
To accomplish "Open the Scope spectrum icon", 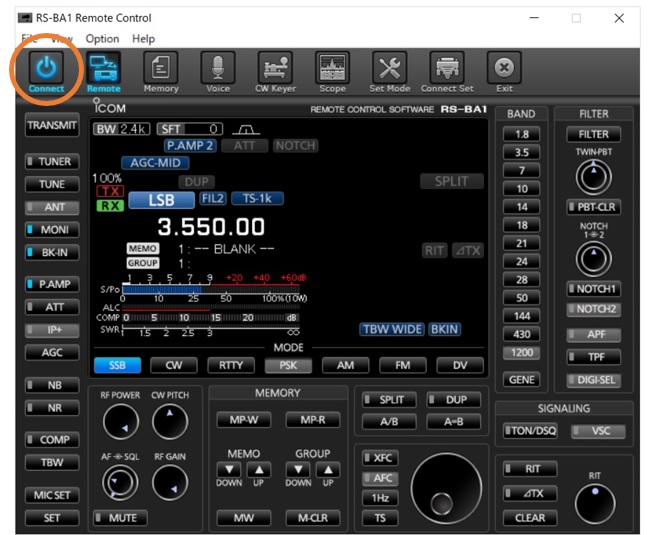I will [x=332, y=68].
